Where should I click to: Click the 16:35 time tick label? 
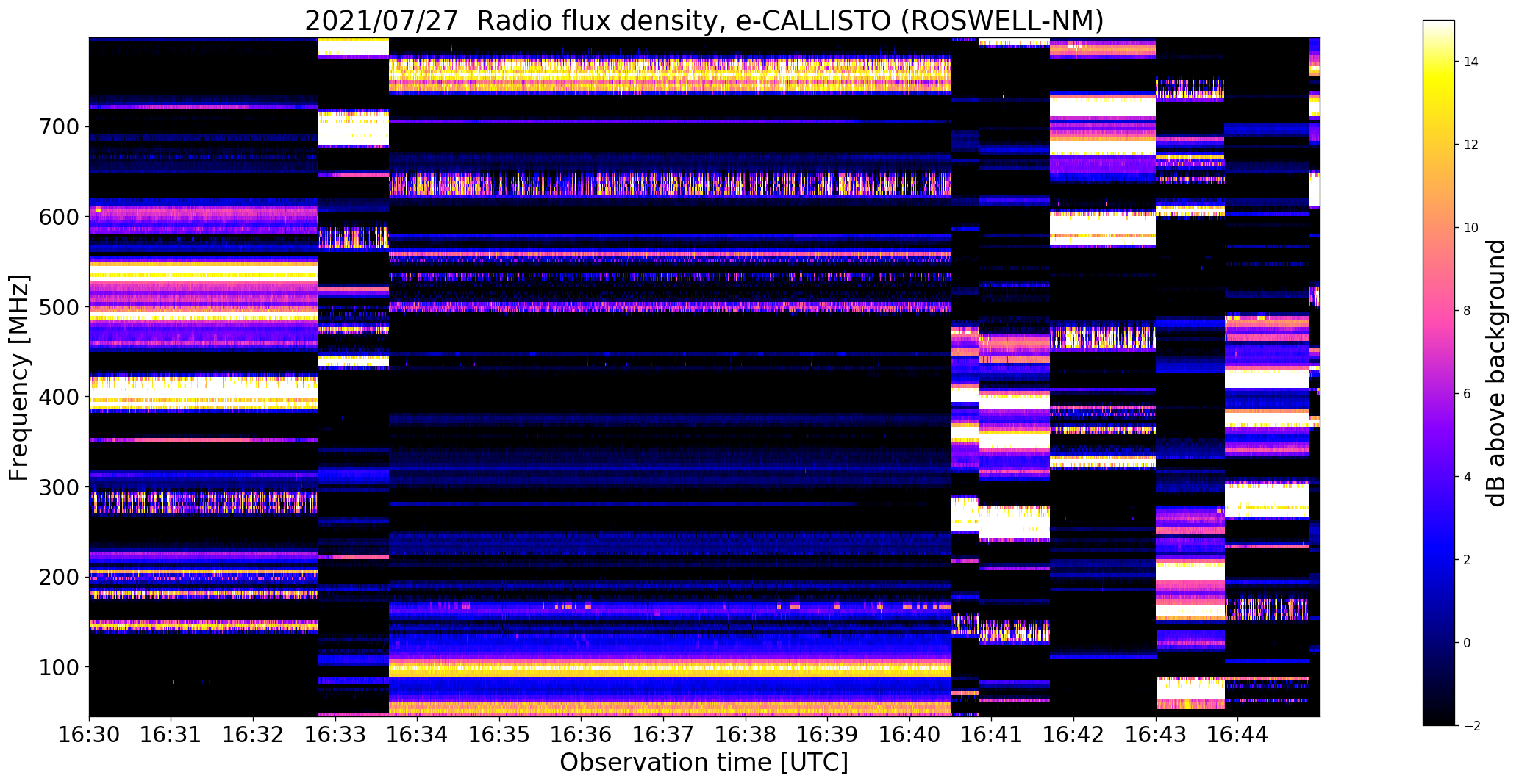click(500, 733)
